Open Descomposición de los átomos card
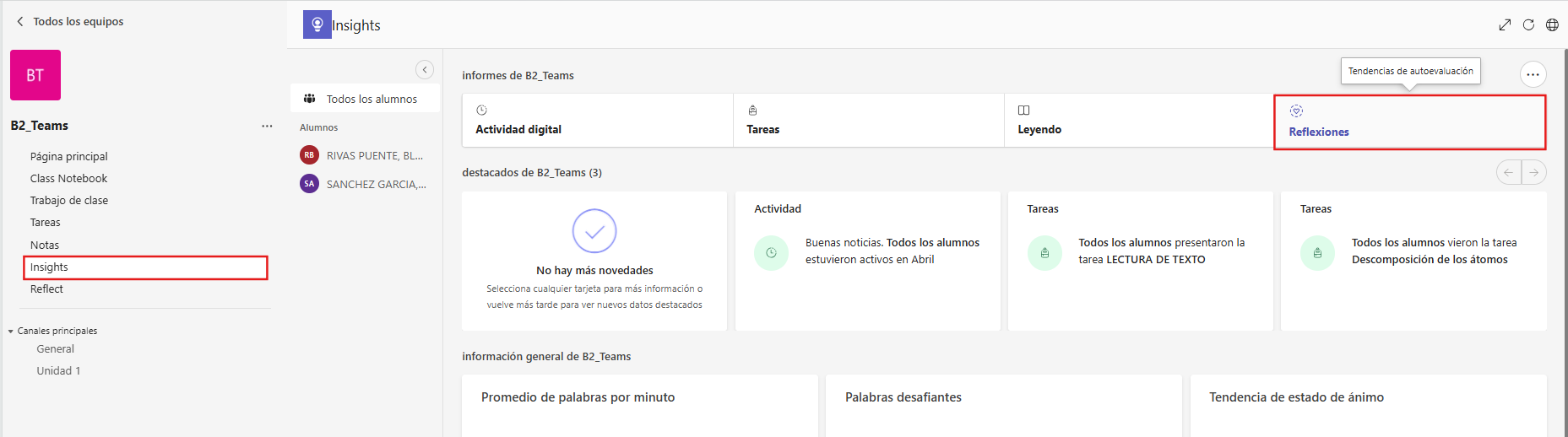1568x437 pixels. pos(1413,261)
